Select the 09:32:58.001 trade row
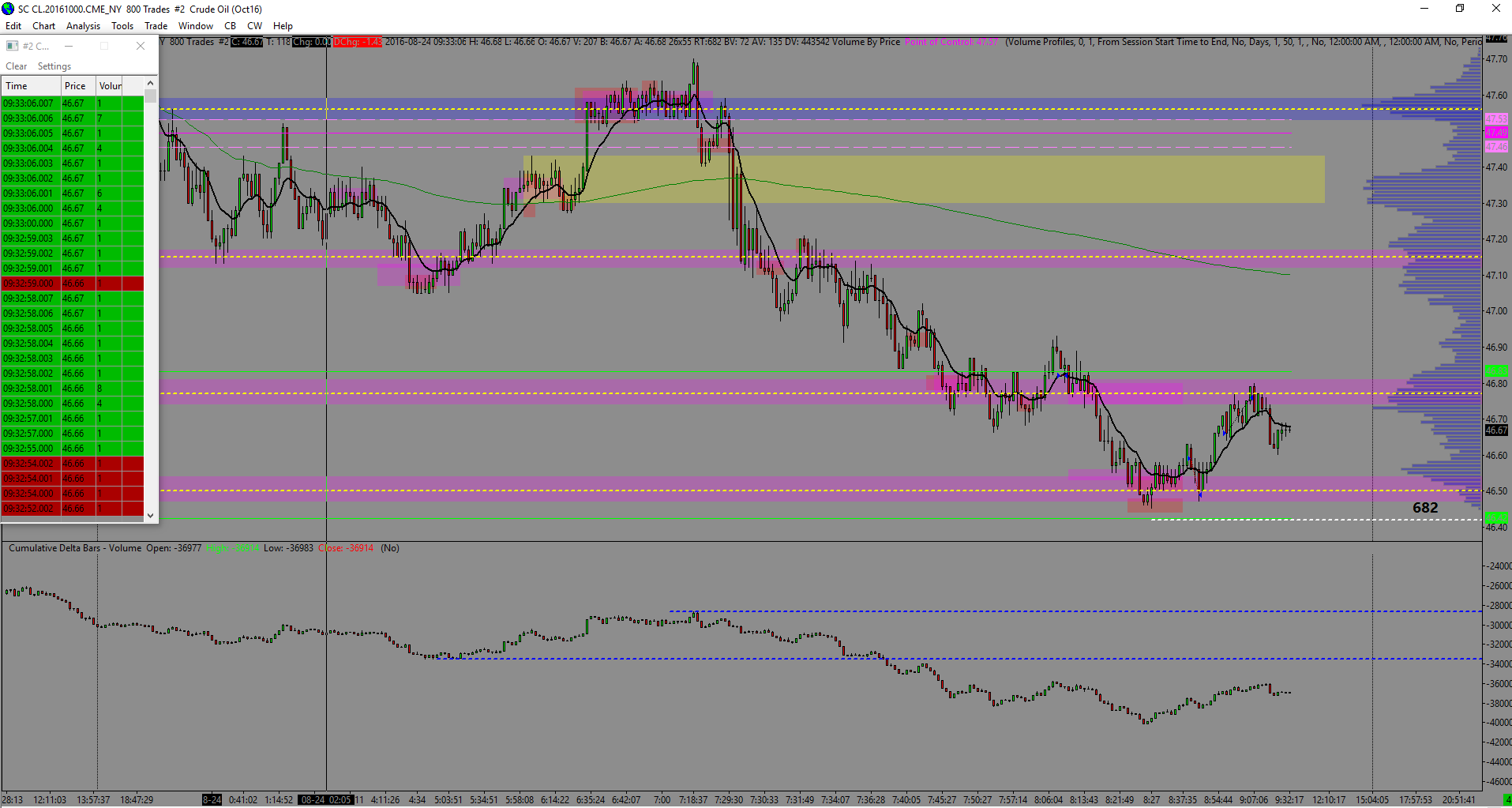The width and height of the screenshot is (1512, 808). (x=73, y=389)
